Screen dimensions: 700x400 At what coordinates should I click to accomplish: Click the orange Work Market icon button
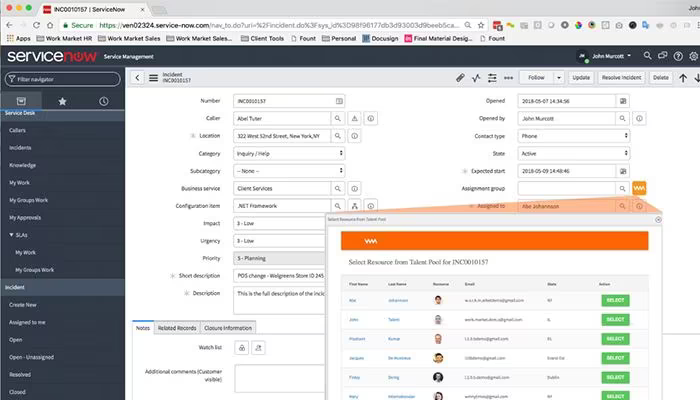coord(639,188)
